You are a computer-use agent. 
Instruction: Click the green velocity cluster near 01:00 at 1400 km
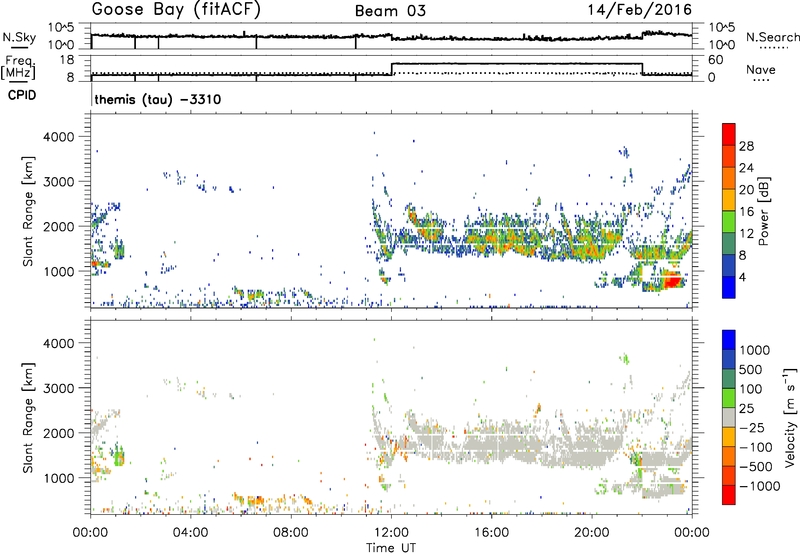tap(119, 455)
